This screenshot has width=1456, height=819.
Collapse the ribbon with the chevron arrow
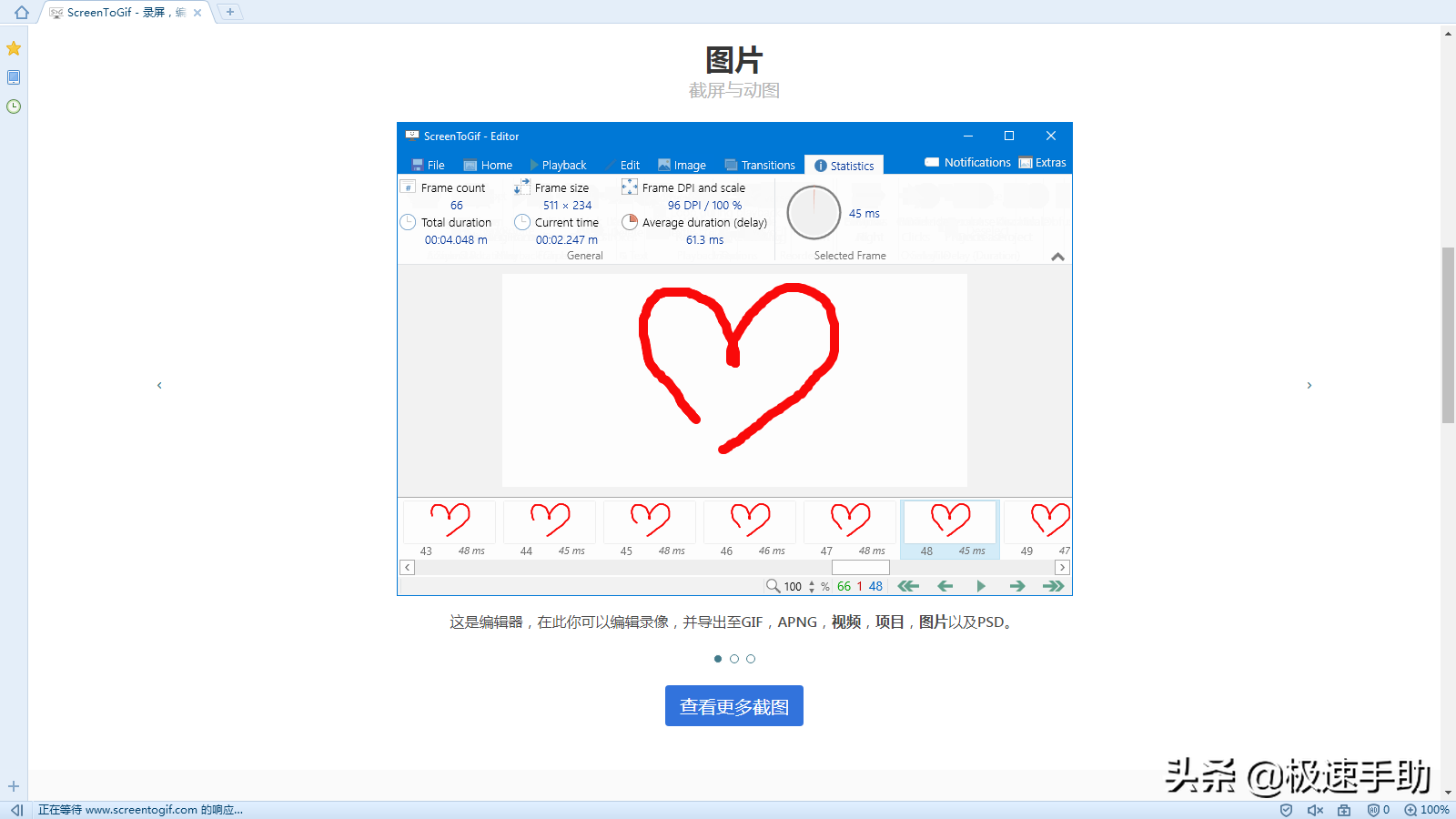click(1057, 257)
